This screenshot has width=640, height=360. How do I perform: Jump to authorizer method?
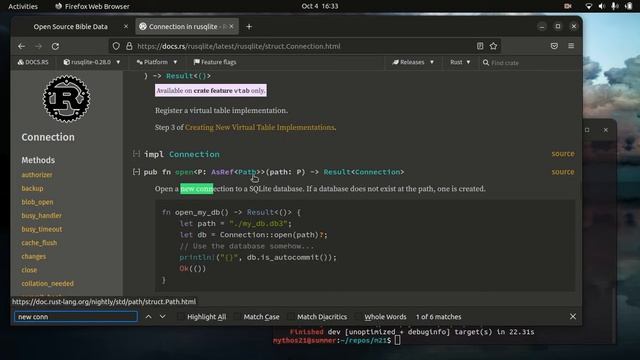pyautogui.click(x=37, y=175)
